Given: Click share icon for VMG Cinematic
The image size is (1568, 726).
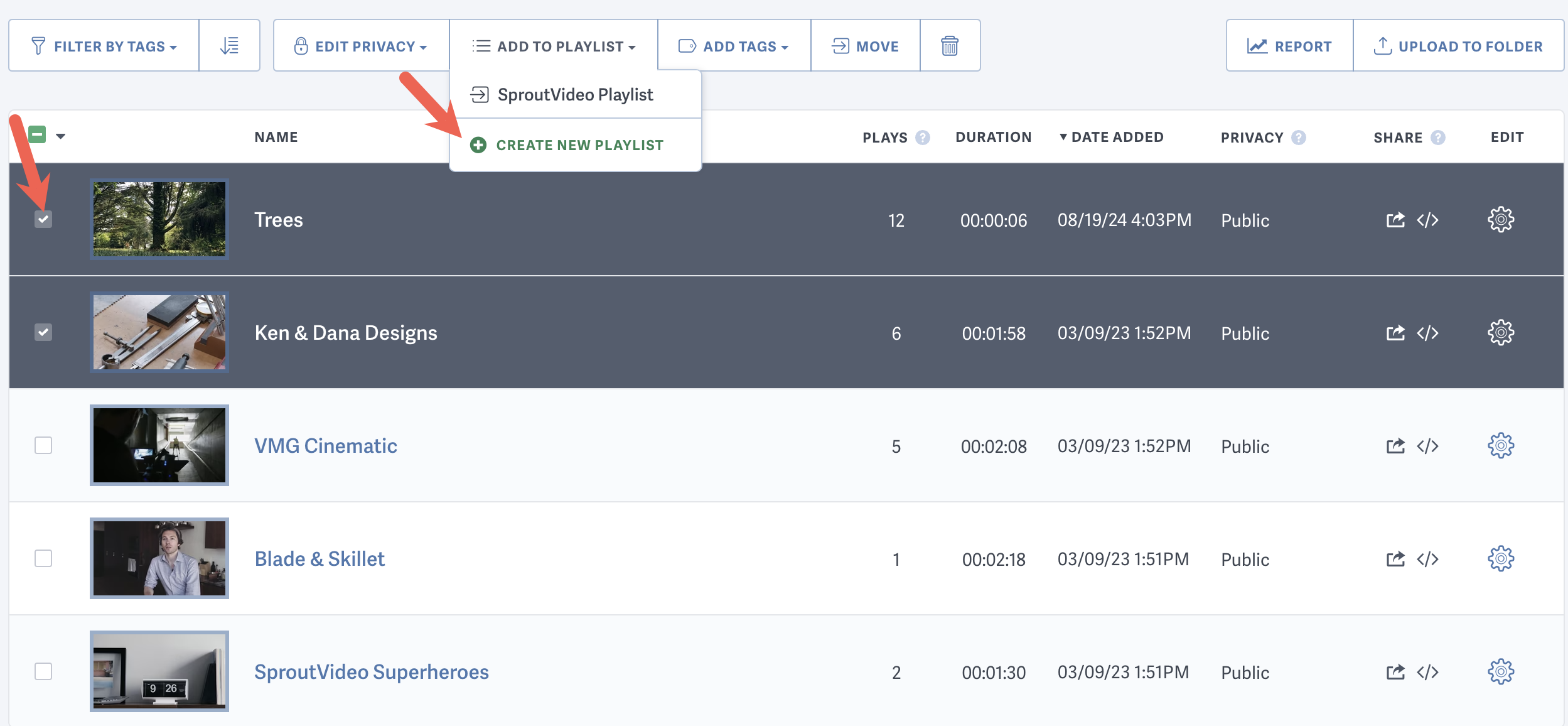Looking at the screenshot, I should pyautogui.click(x=1395, y=446).
